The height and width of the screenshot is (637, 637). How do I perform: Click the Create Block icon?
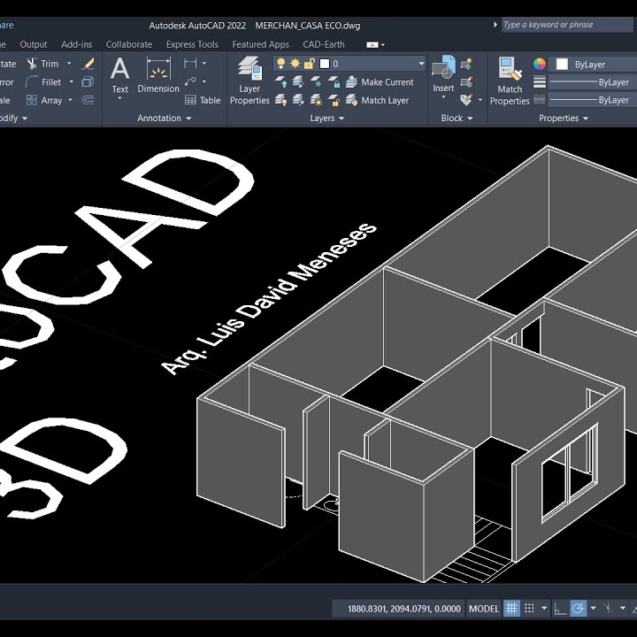466,64
